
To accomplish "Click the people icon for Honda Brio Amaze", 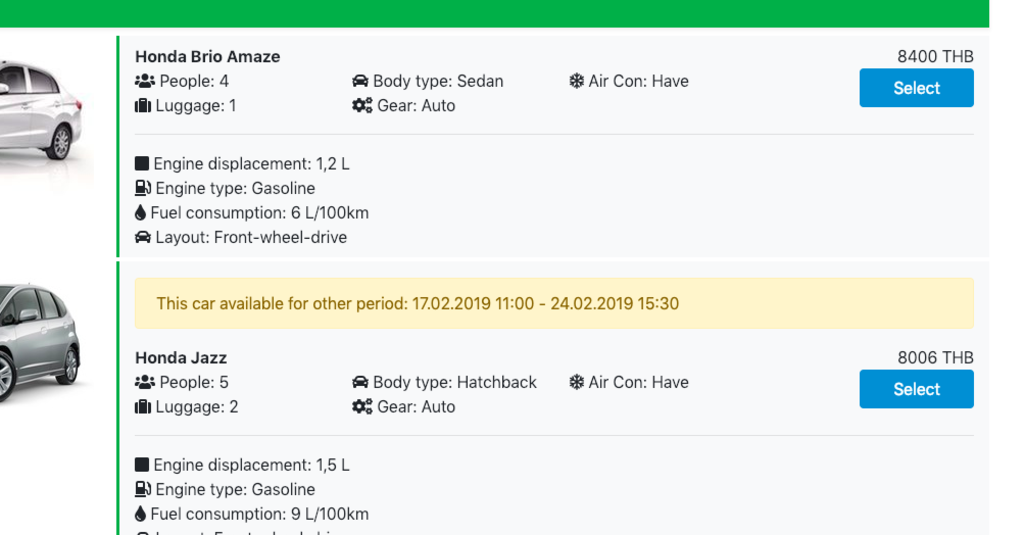I will (x=144, y=81).
